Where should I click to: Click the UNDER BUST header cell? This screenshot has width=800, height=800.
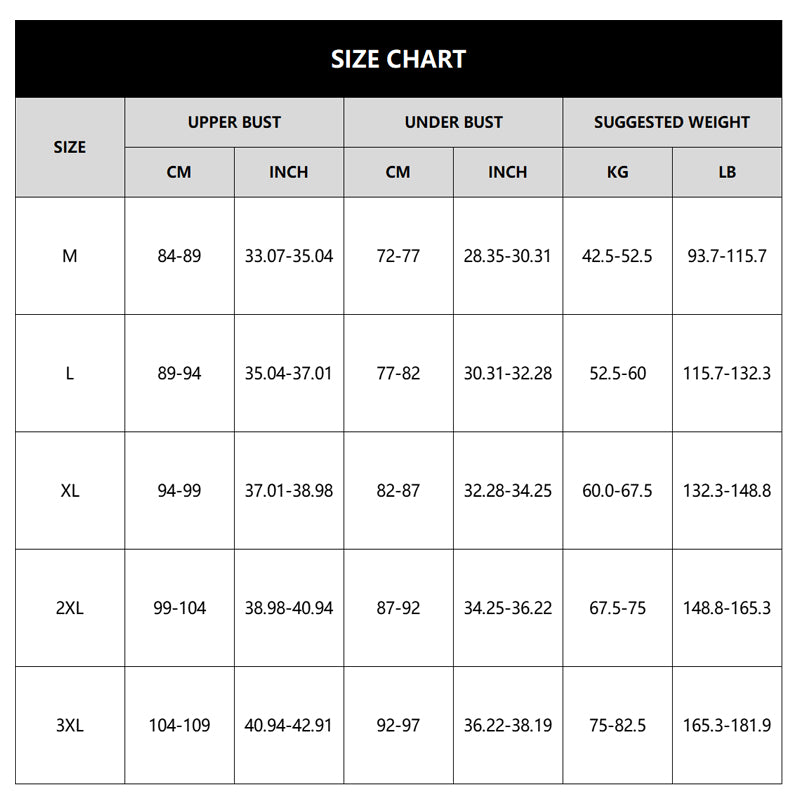(453, 123)
